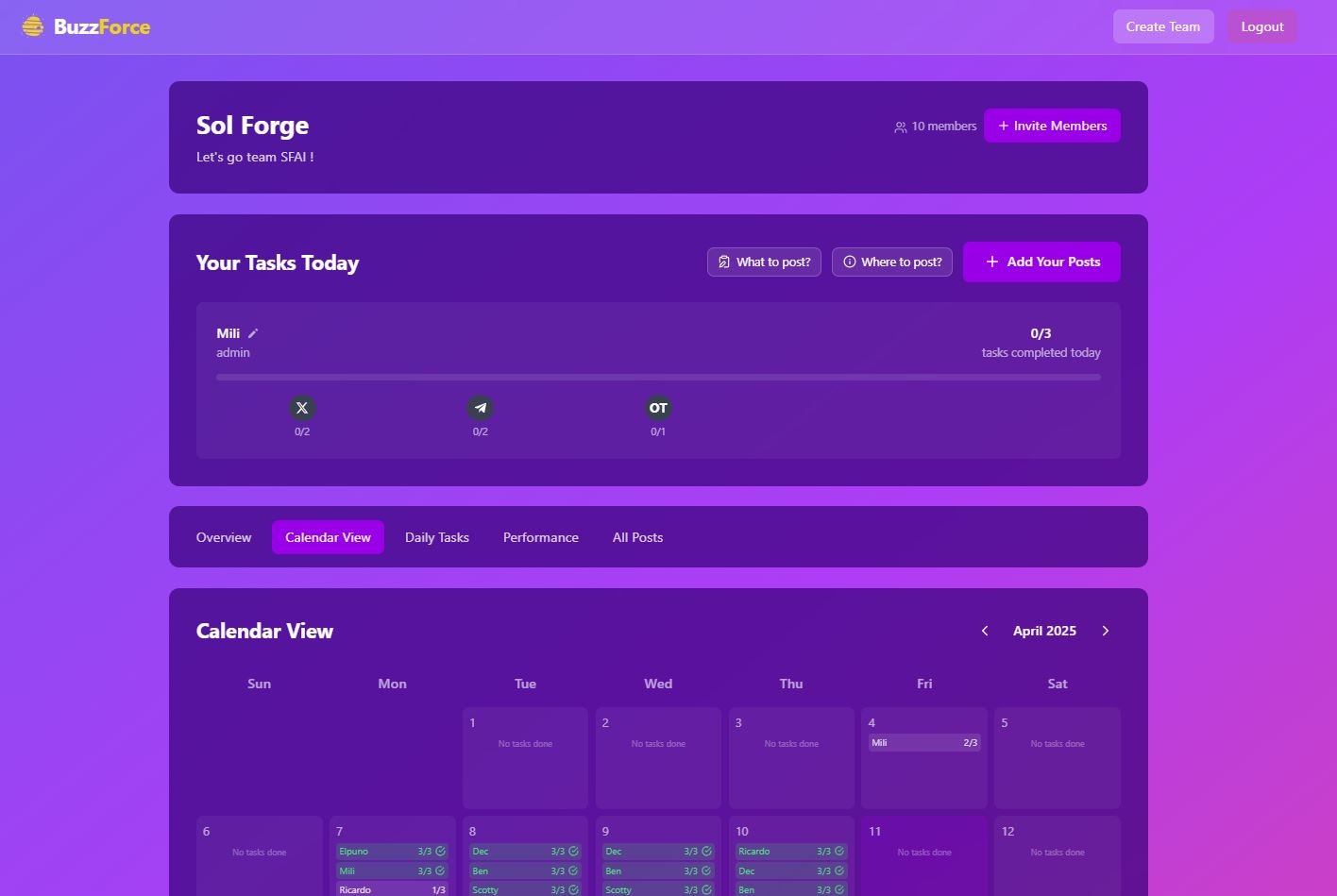Open Ricardo 1/3 entry on April 7
1337x896 pixels.
(x=393, y=889)
